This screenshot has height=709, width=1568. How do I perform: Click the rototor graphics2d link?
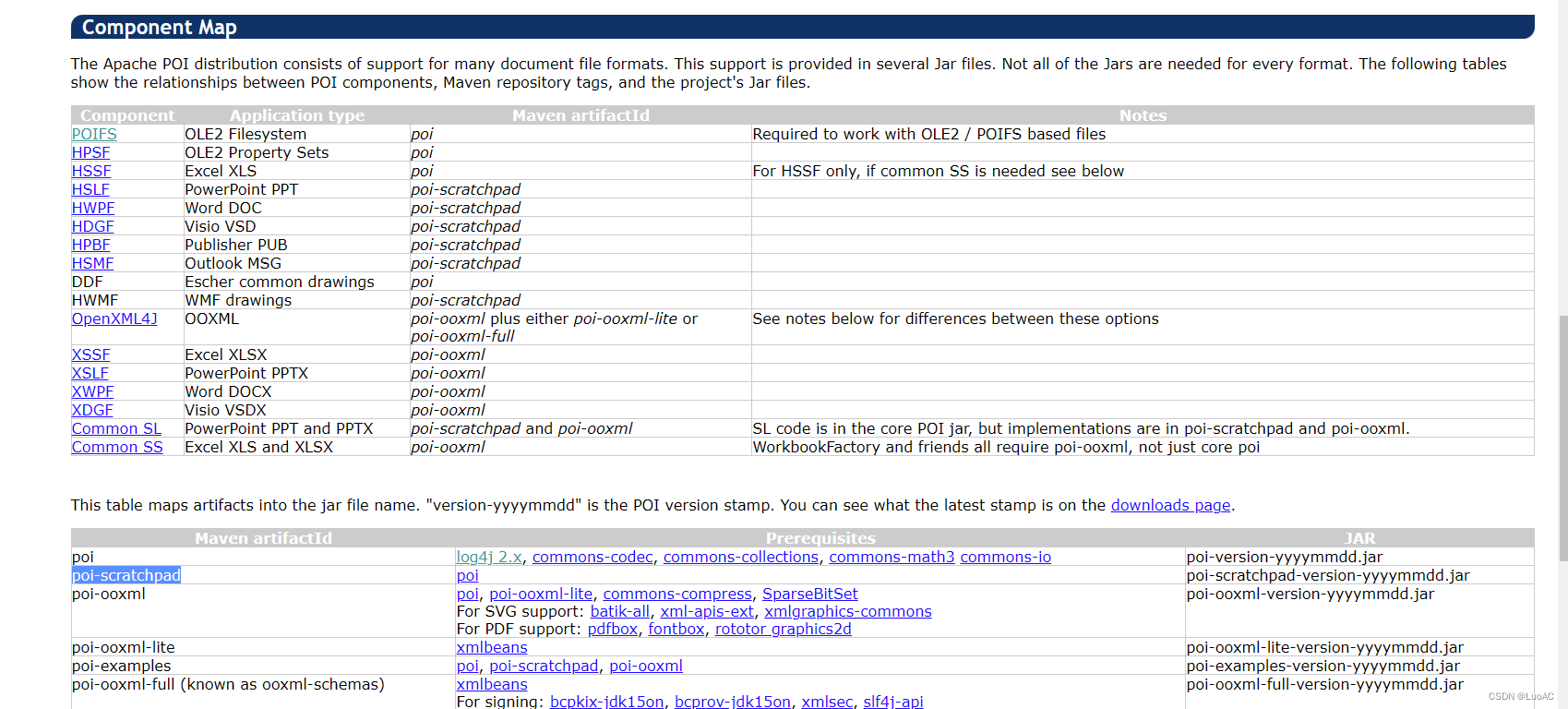click(x=783, y=629)
